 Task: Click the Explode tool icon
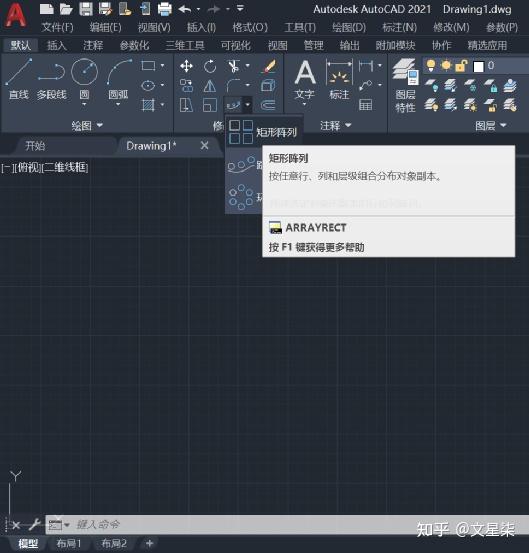coord(268,85)
